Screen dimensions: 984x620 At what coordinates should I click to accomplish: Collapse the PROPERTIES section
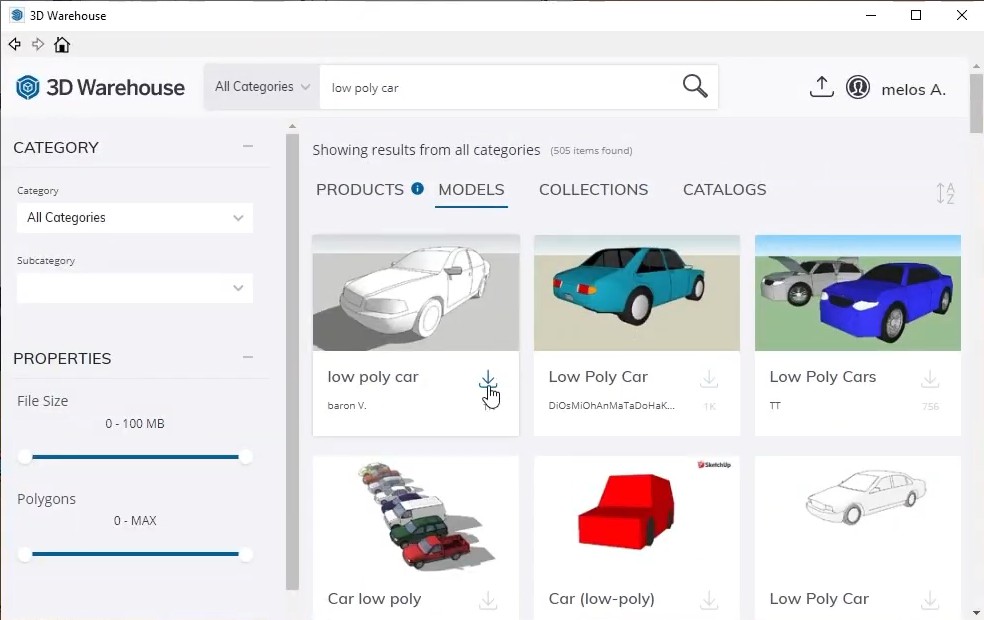(248, 357)
